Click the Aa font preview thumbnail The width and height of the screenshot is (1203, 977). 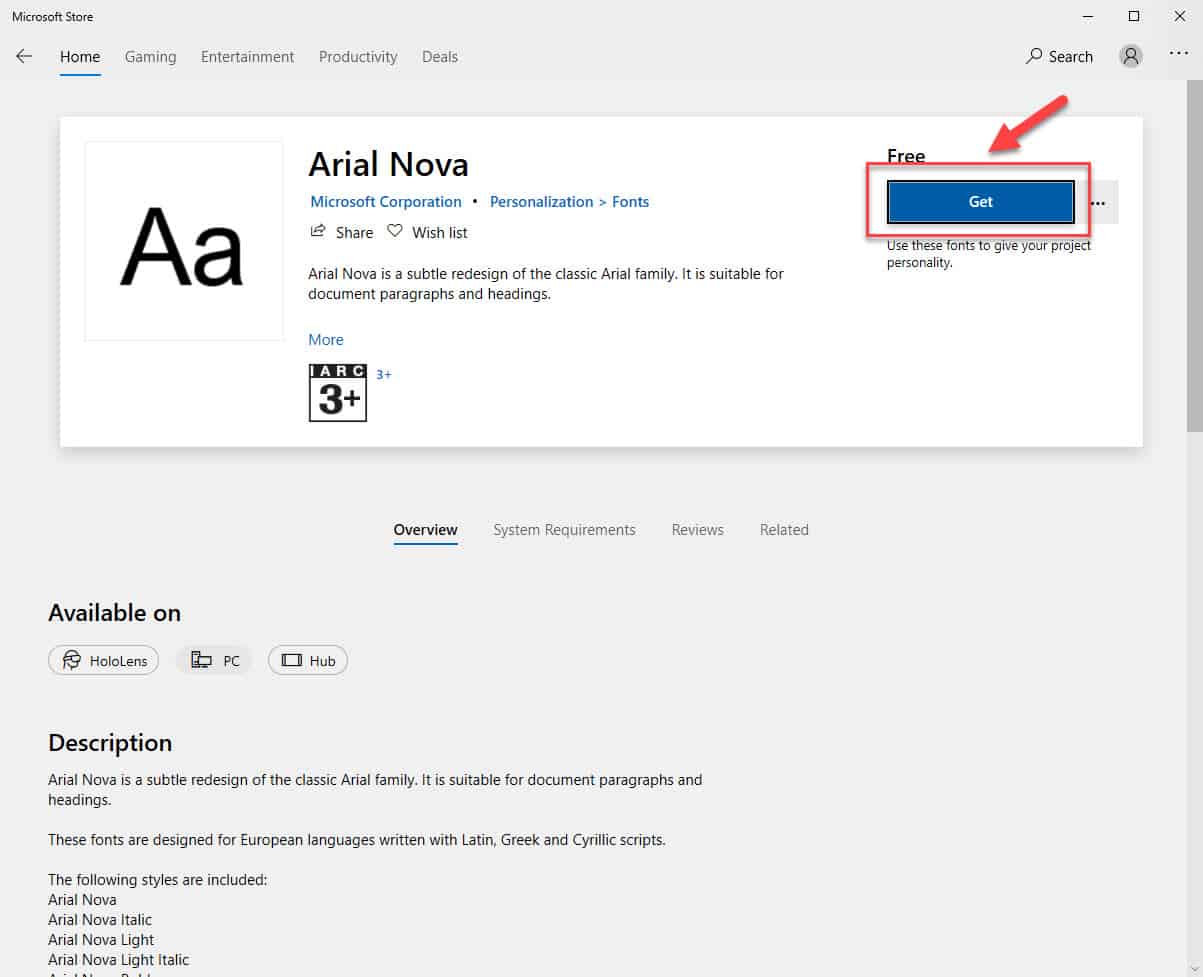pyautogui.click(x=184, y=241)
